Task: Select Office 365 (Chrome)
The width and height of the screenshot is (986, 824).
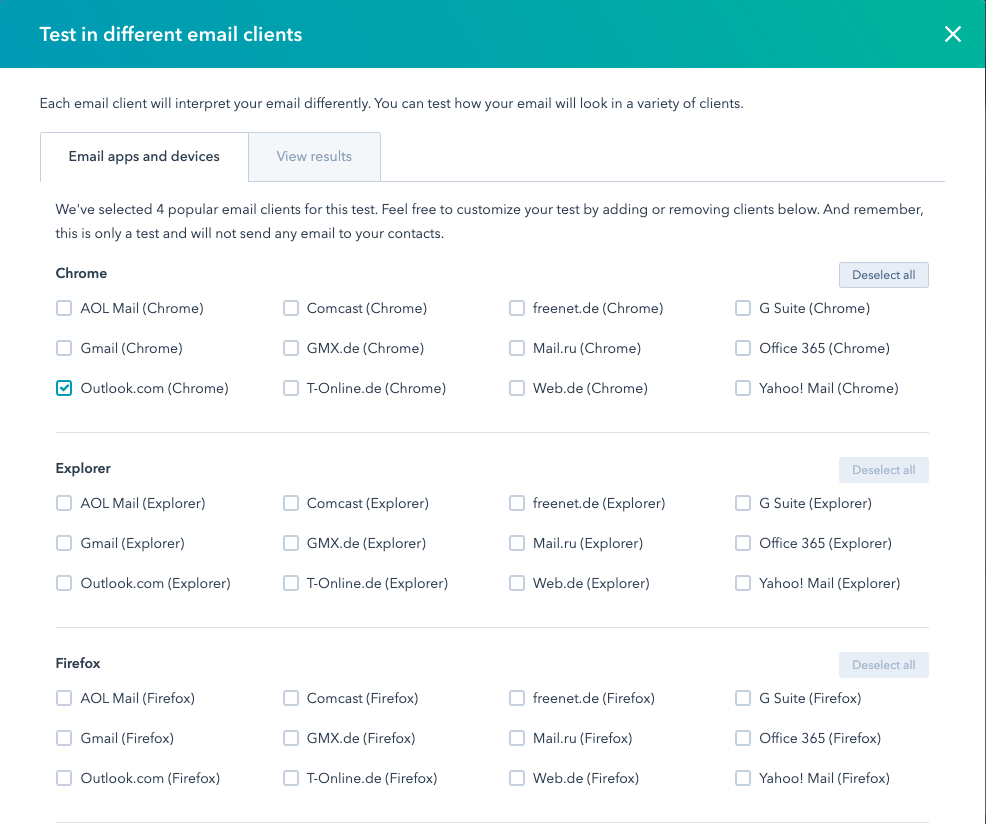Action: (x=743, y=348)
